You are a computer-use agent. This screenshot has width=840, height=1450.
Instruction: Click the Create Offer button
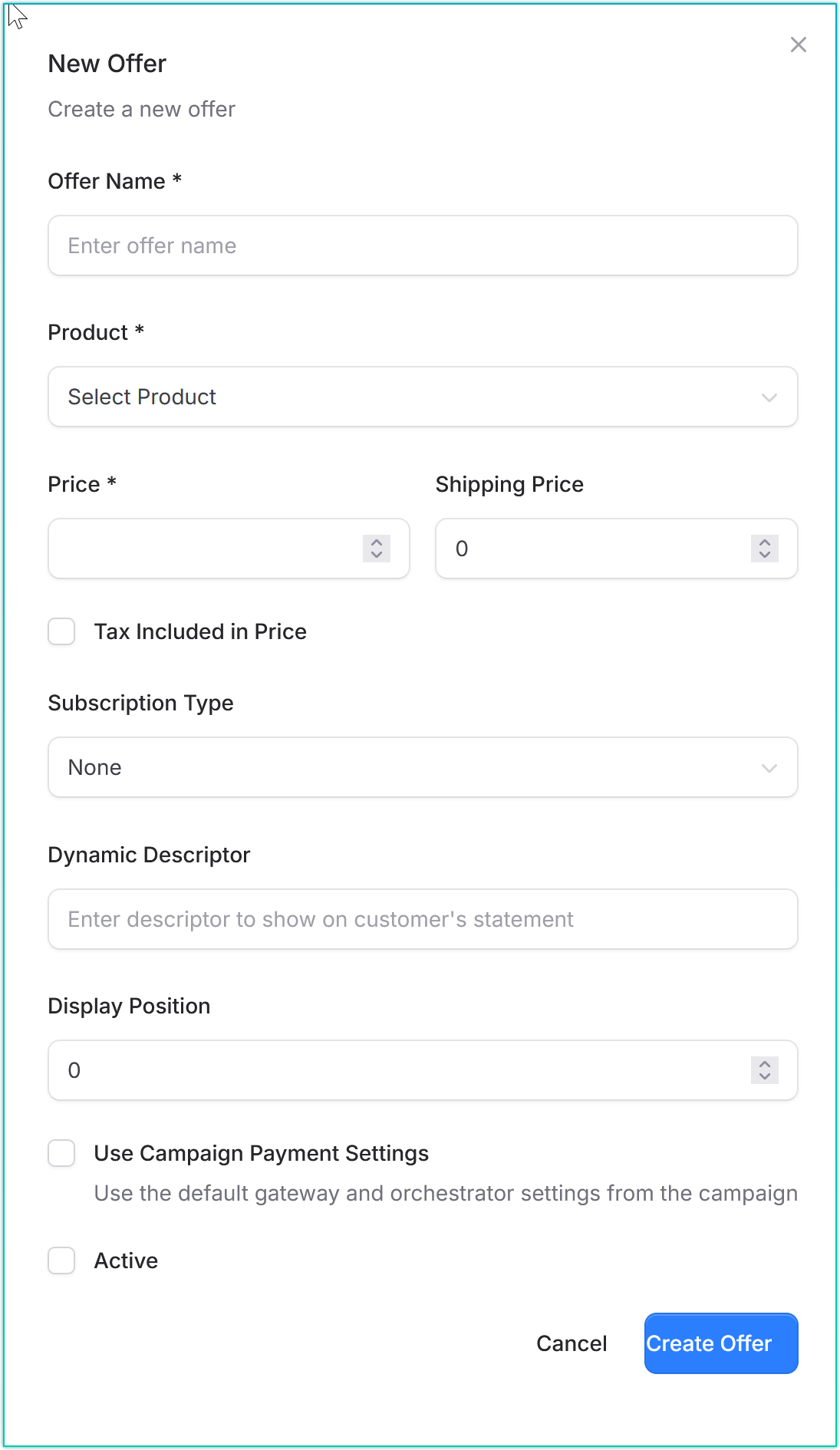(x=720, y=1343)
